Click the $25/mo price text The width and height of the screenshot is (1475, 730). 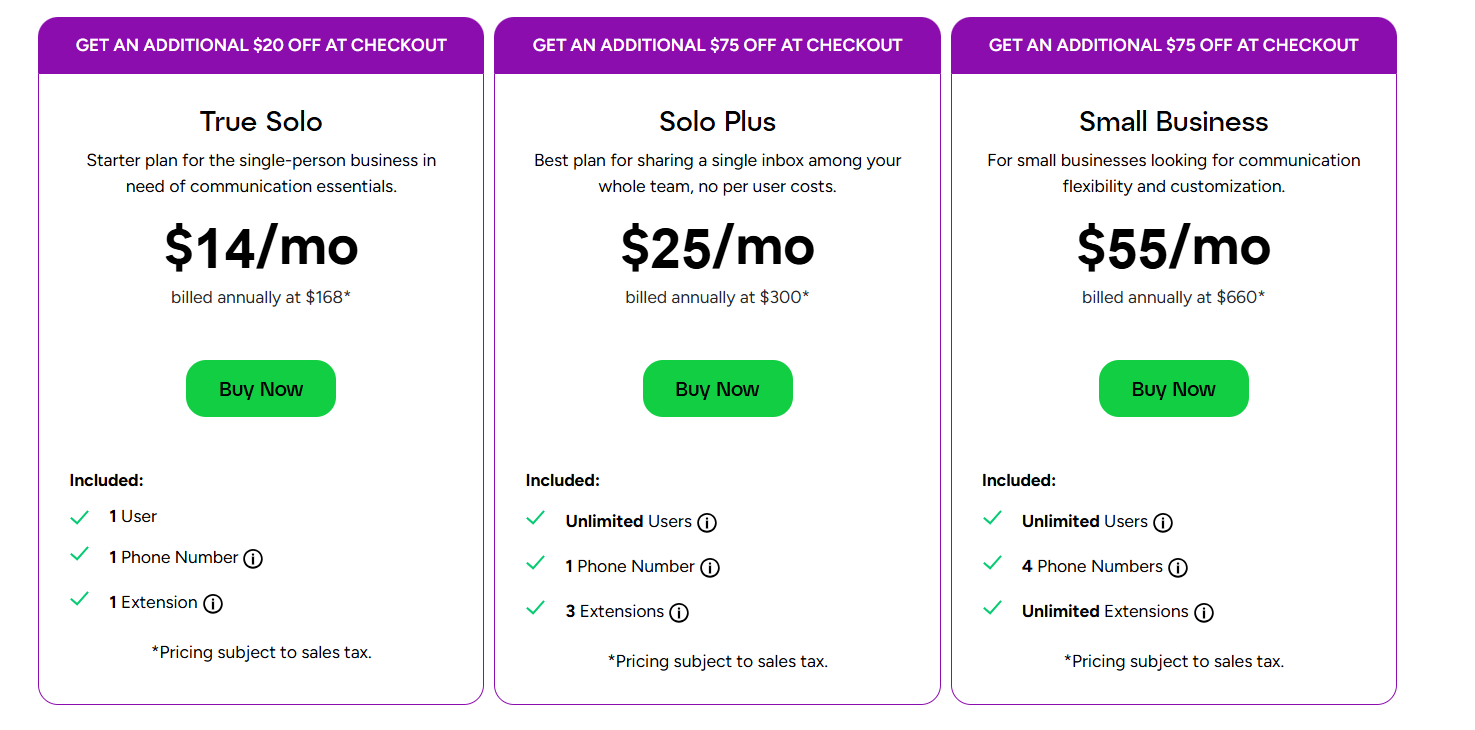[717, 248]
